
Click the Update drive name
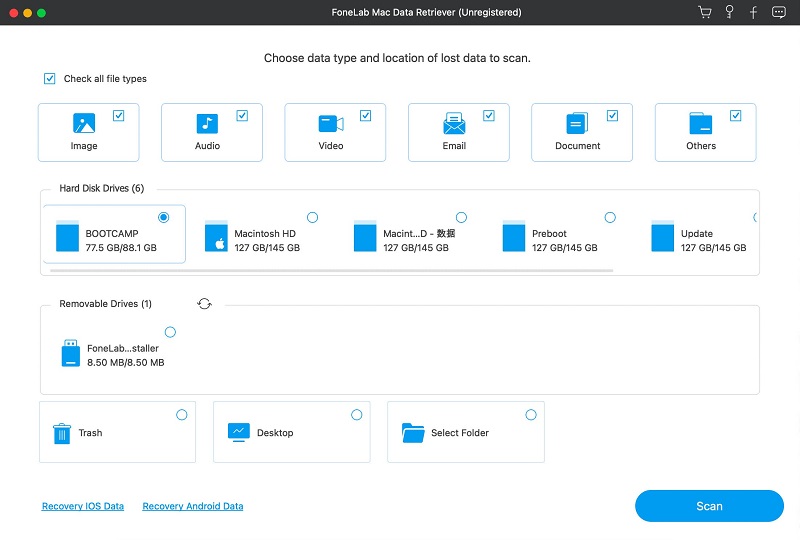pyautogui.click(x=696, y=233)
